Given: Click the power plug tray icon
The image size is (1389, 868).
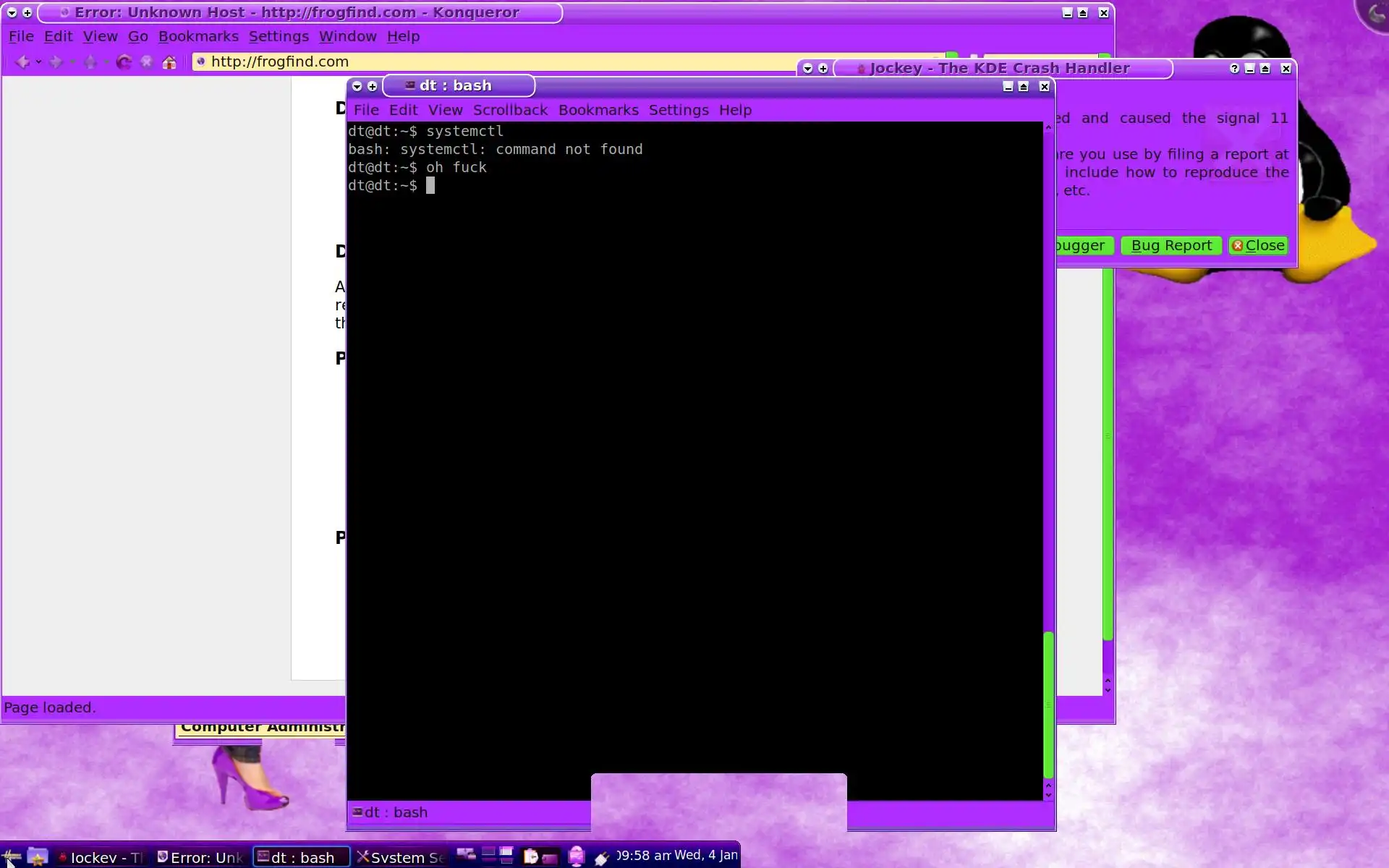Looking at the screenshot, I should click(x=602, y=858).
